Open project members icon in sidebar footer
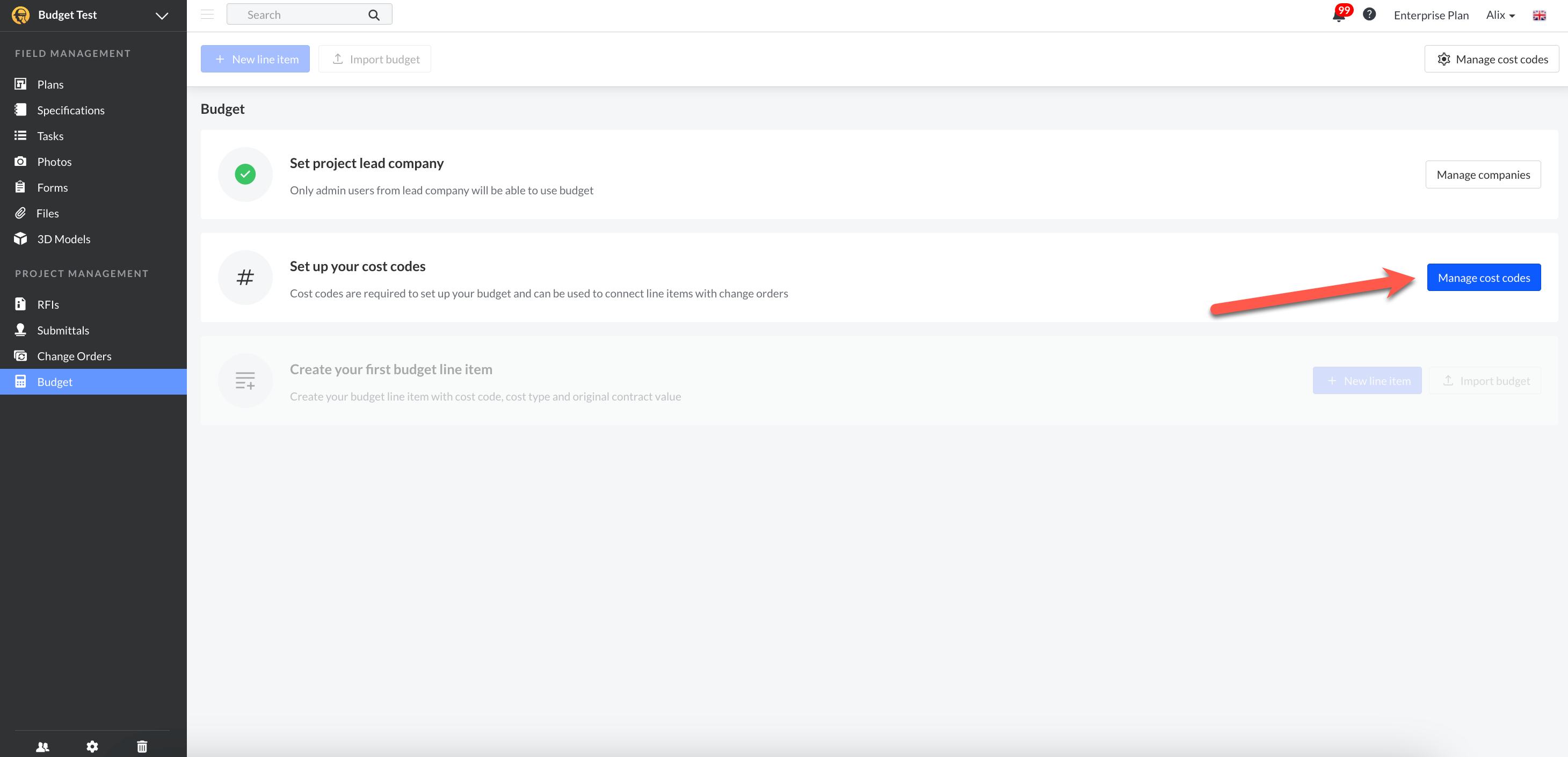The image size is (1568, 757). coord(42,747)
